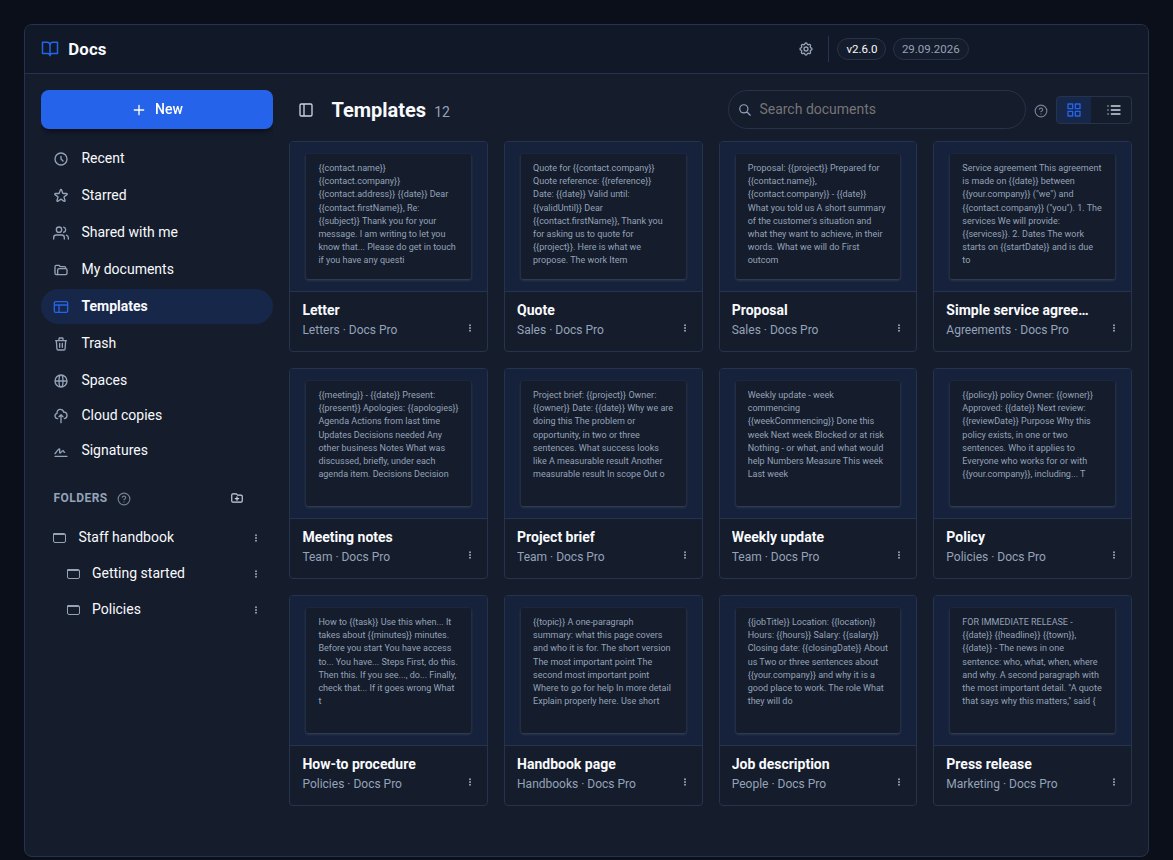Open settings via the gear icon
Viewport: 1173px width, 860px height.
tap(806, 49)
